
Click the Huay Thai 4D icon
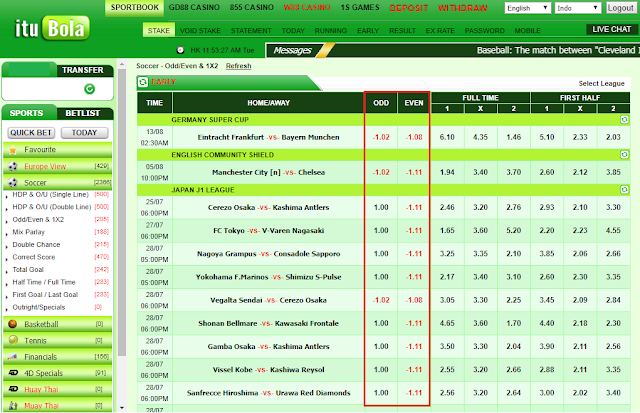[x=13, y=389]
